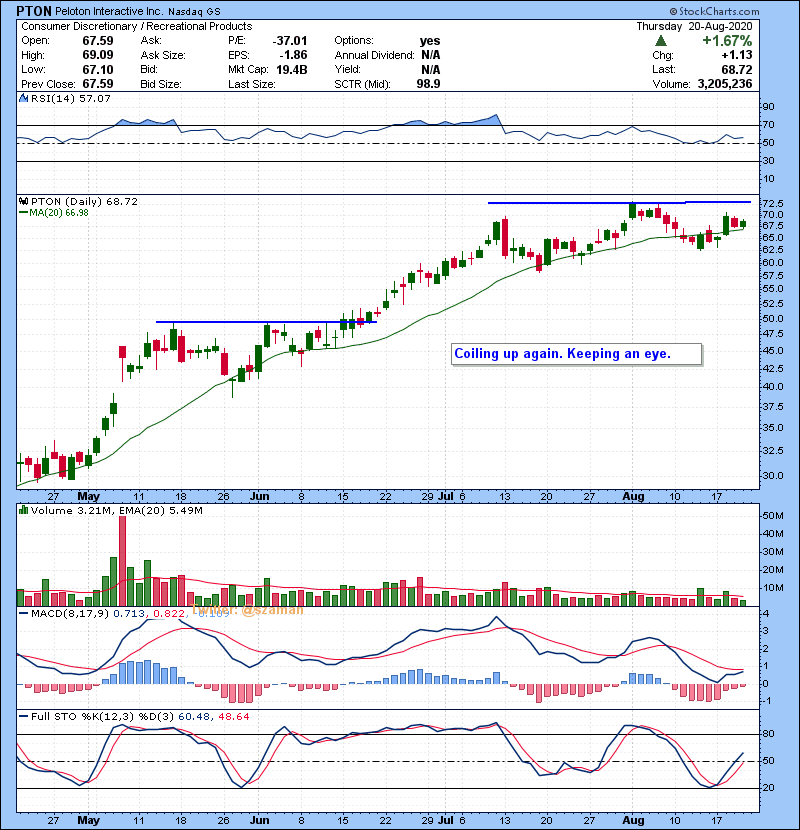The width and height of the screenshot is (800, 830).
Task: Click the blue resistance line near 72.5
Action: (619, 202)
